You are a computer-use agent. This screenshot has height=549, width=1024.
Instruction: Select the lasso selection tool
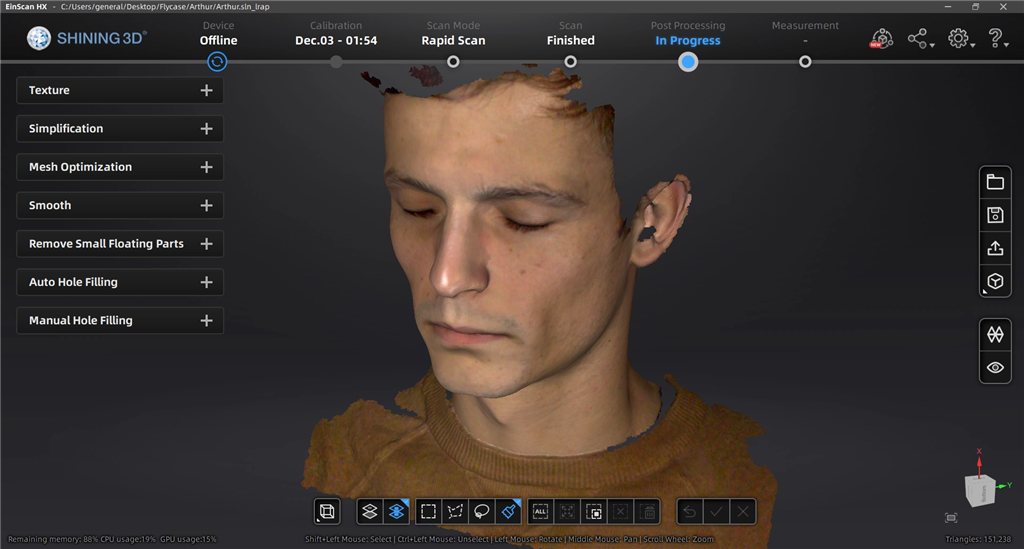tap(482, 511)
